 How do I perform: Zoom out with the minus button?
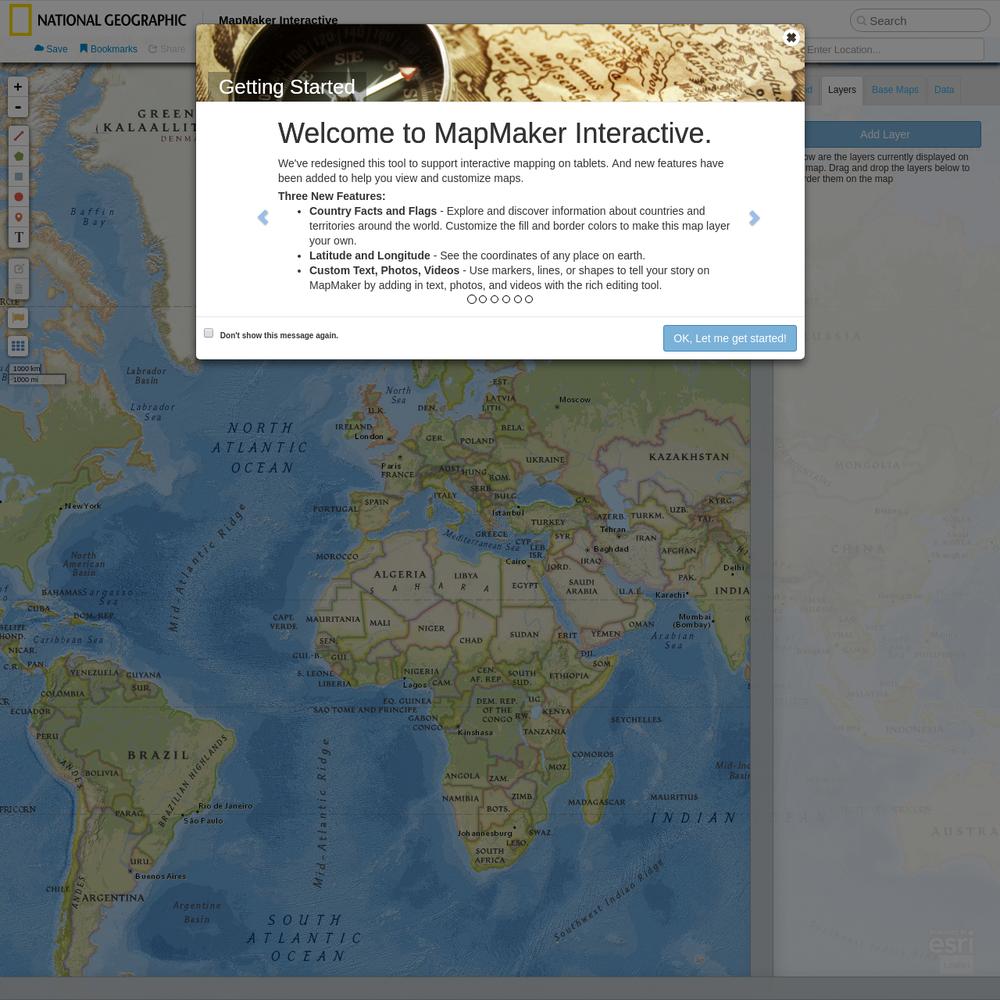(x=18, y=107)
